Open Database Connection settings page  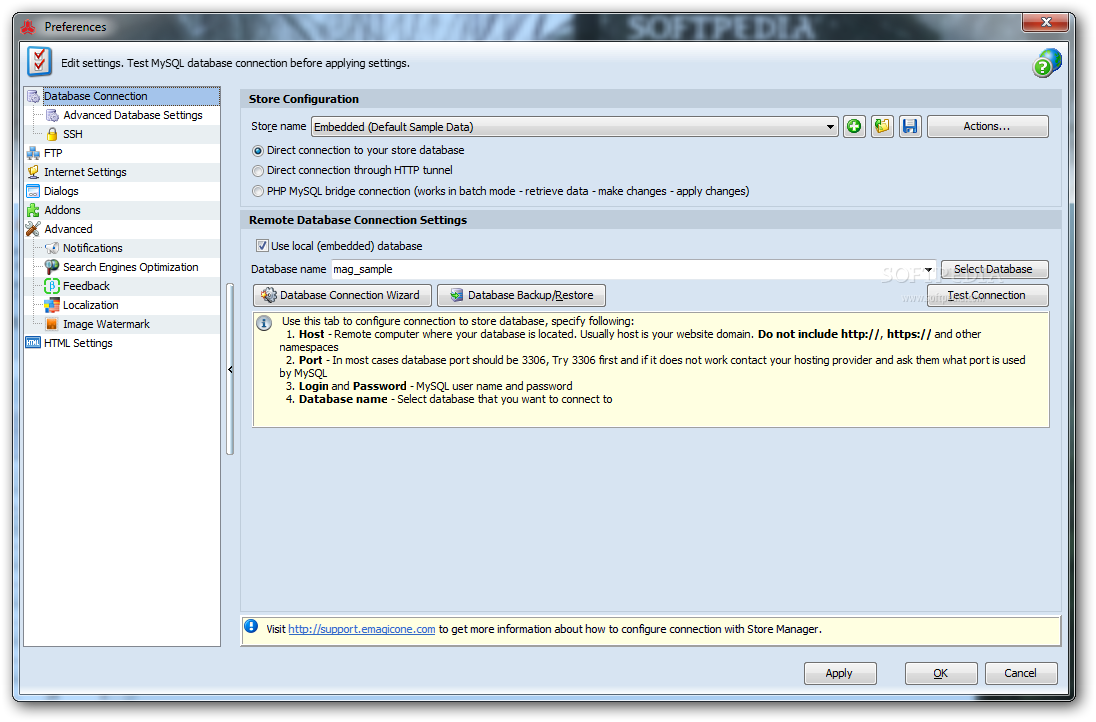[x=96, y=96]
